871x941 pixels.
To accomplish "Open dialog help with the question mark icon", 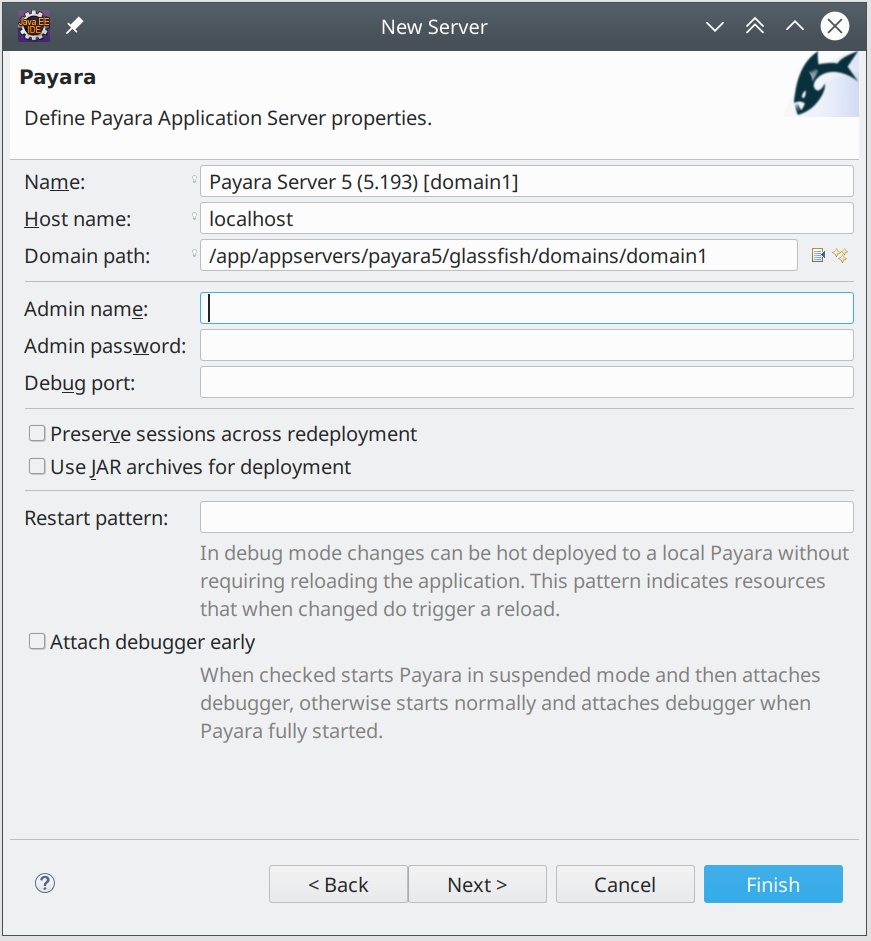I will tap(45, 883).
